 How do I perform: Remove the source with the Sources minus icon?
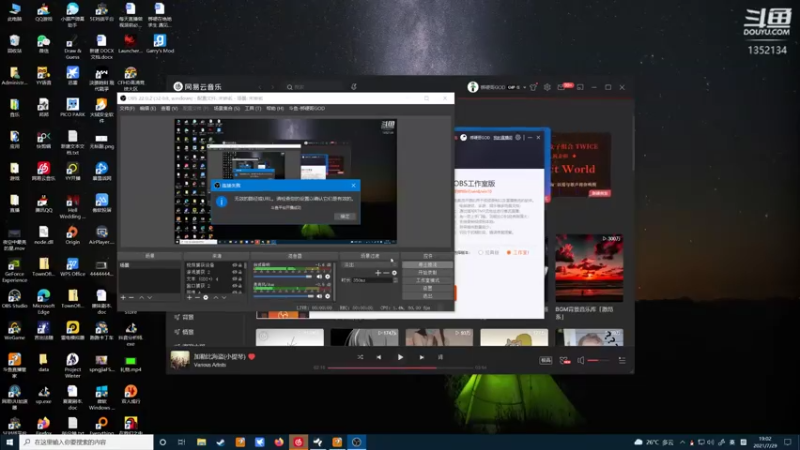[x=197, y=297]
